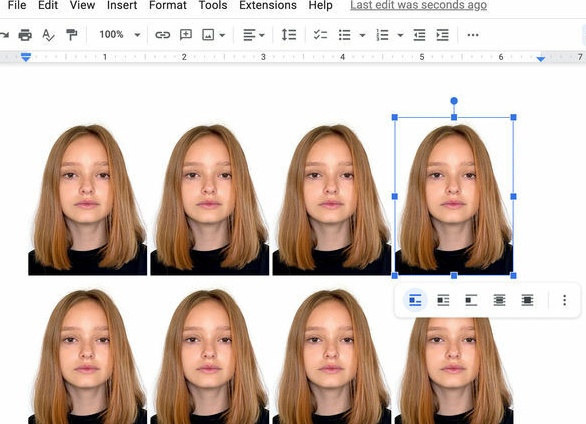Click top-left resize handle of selected photo

pos(395,117)
